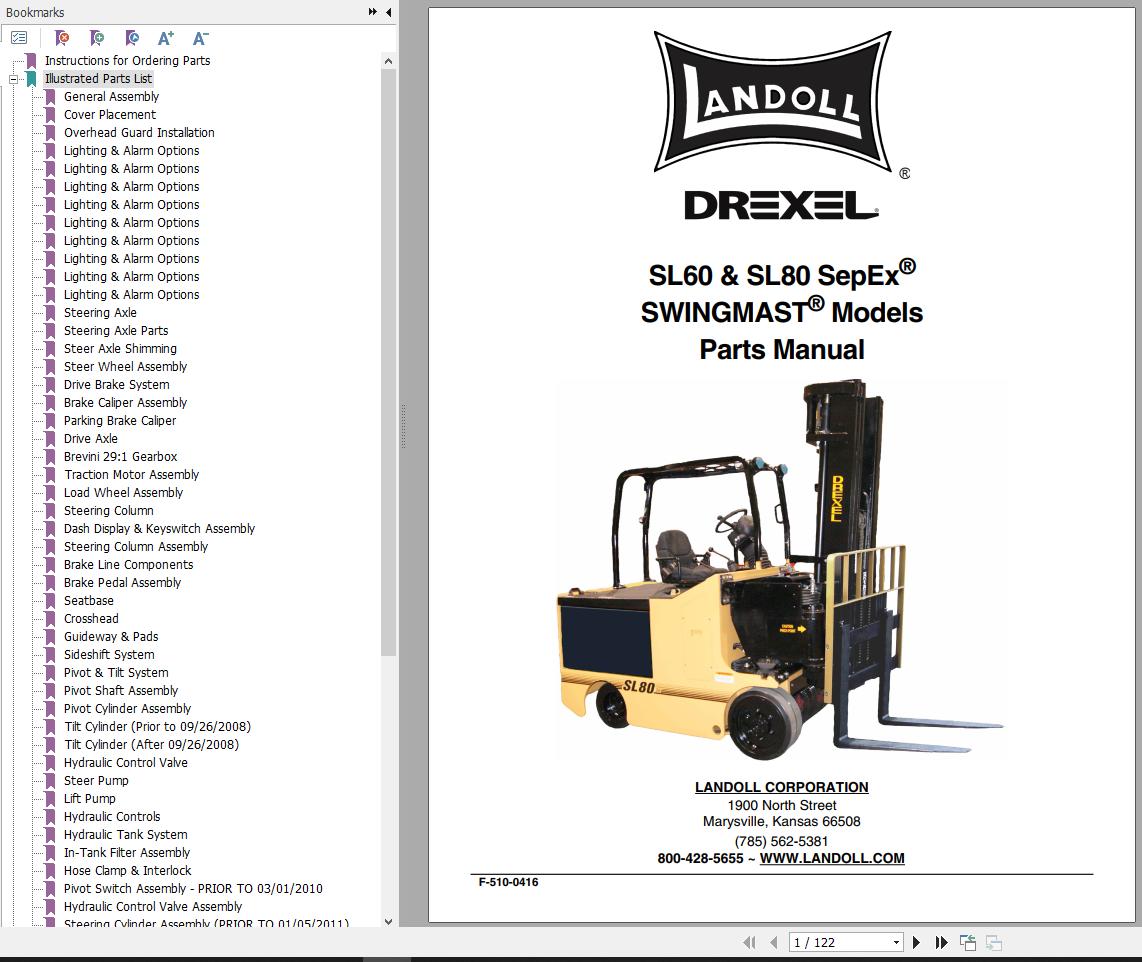View the Instructions for Ordering Parts section
1142x962 pixels.
[126, 60]
